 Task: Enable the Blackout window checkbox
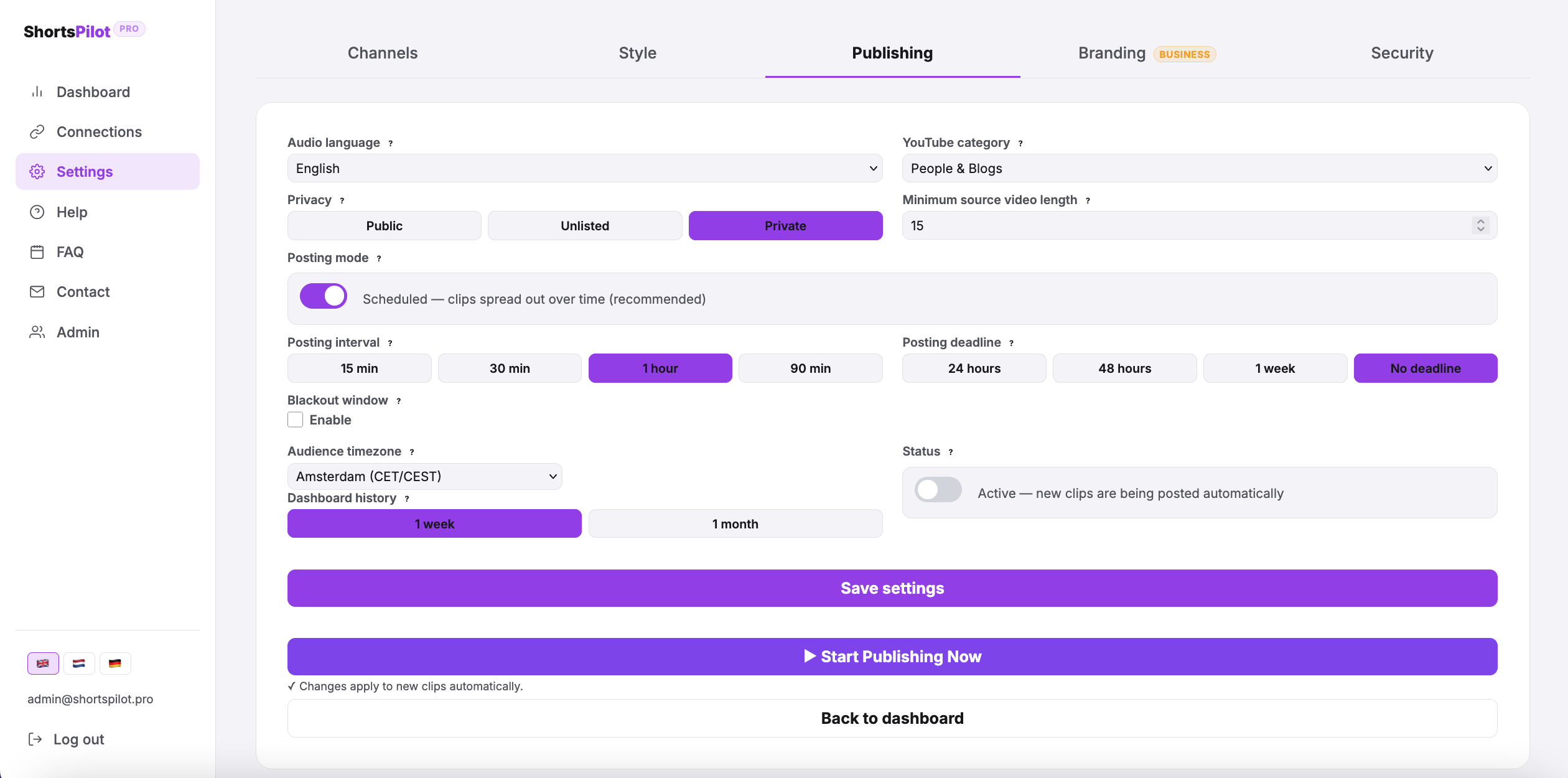[x=294, y=419]
